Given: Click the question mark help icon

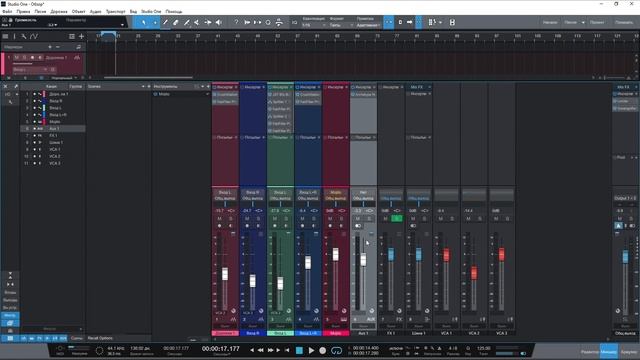Looking at the screenshot, I should [x=236, y=22].
